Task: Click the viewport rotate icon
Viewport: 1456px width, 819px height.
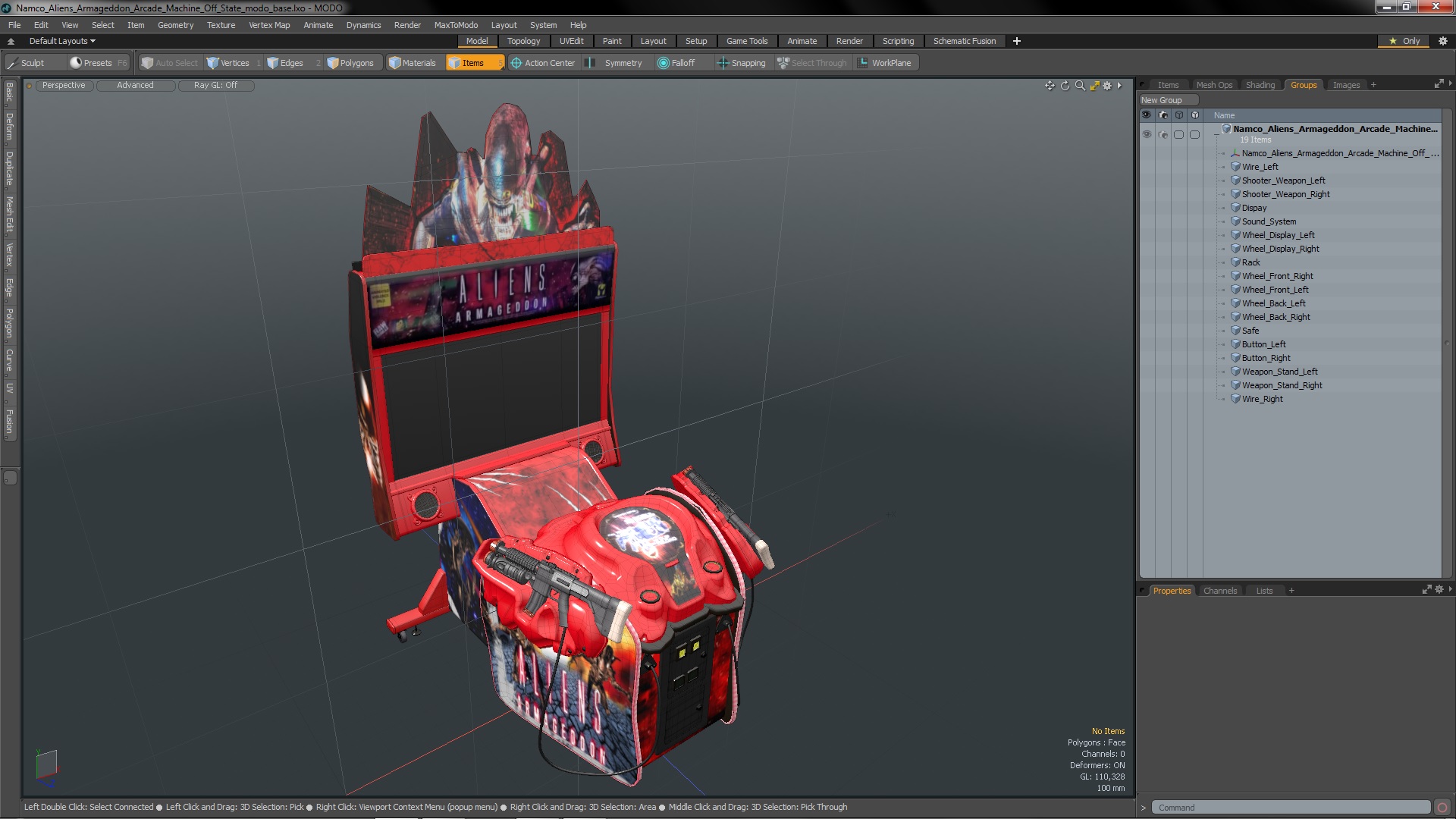Action: (1065, 86)
